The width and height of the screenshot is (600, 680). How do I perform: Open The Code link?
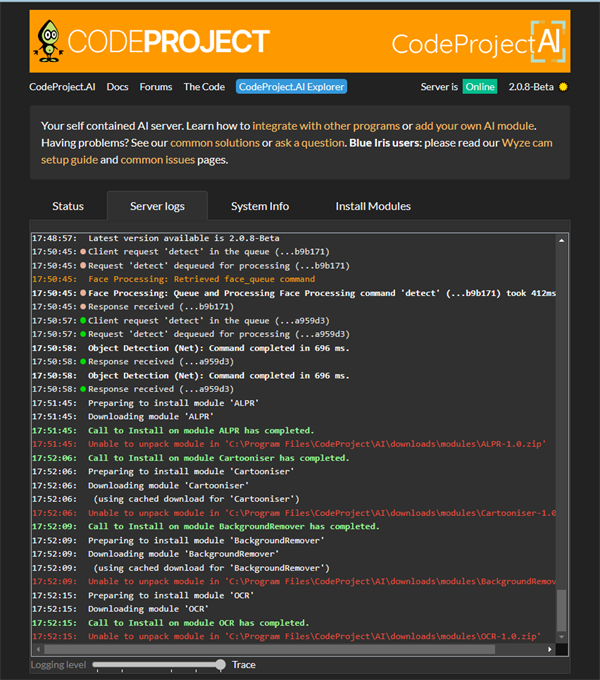coord(204,87)
